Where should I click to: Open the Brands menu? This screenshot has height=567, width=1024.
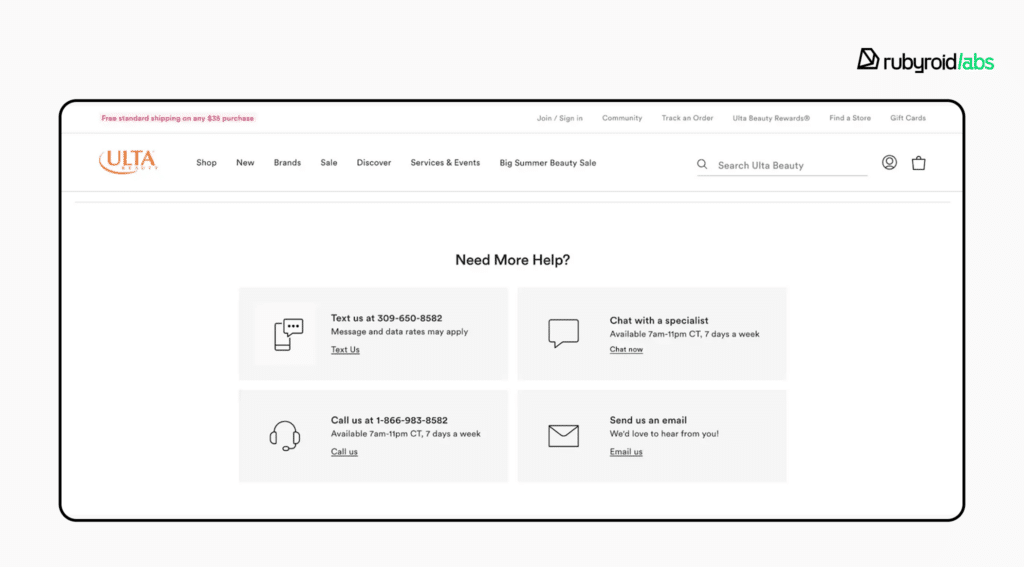(x=287, y=163)
